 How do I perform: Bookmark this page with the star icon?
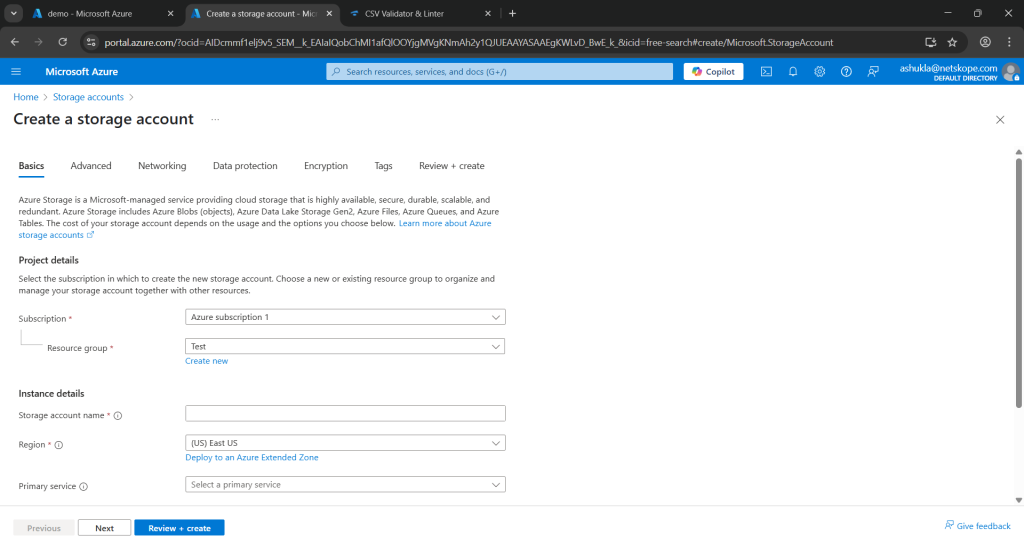click(952, 42)
